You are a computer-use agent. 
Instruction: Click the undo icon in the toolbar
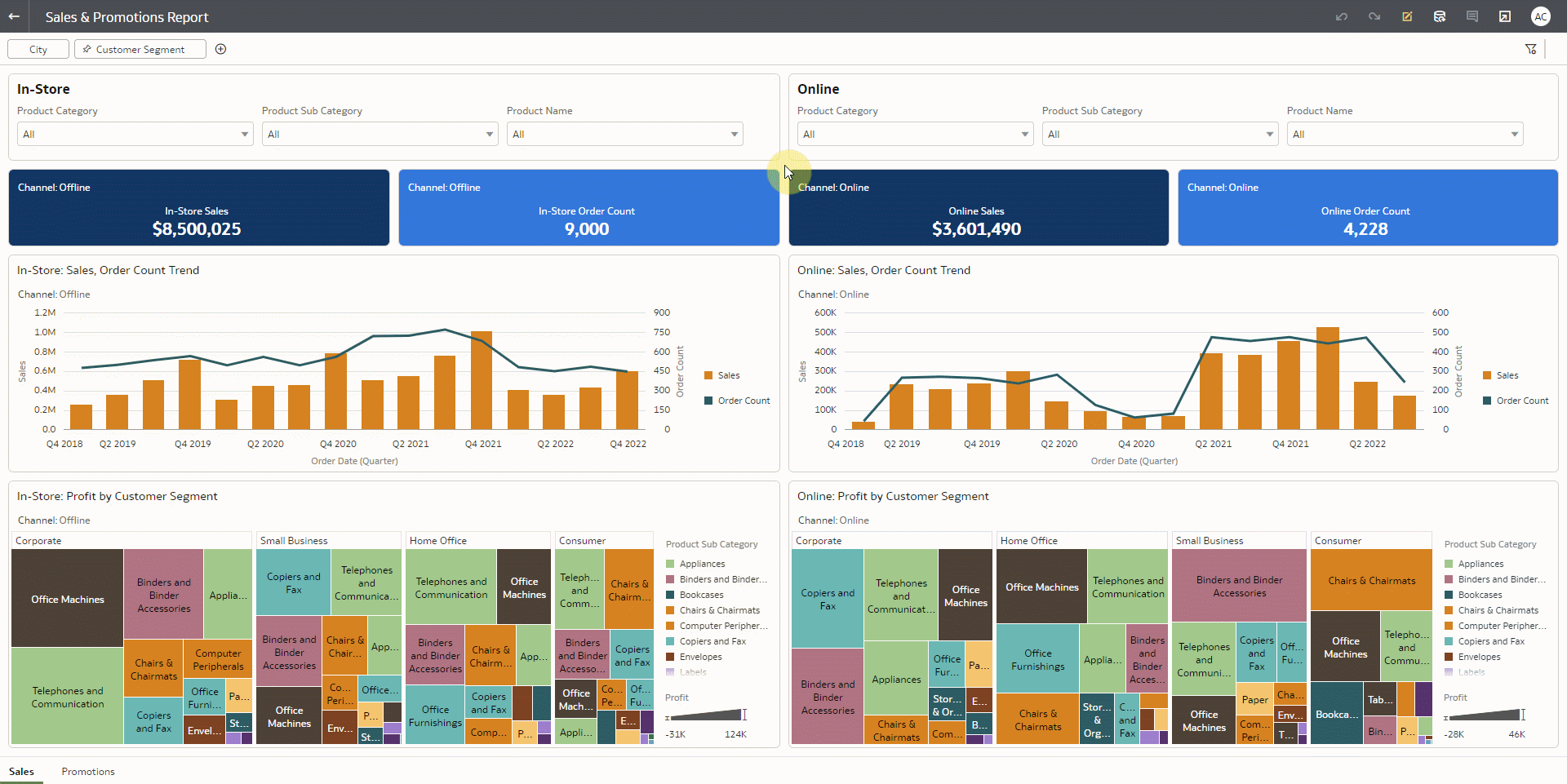(1342, 16)
